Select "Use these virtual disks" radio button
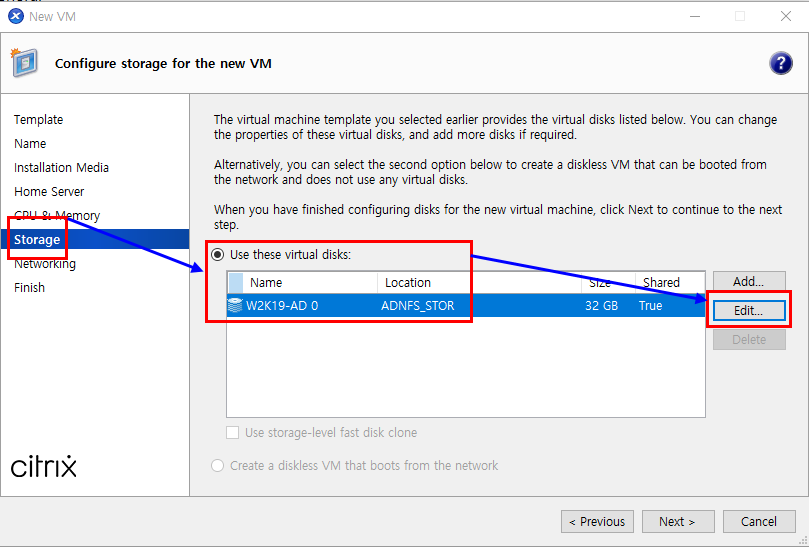The image size is (809, 547). [218, 254]
